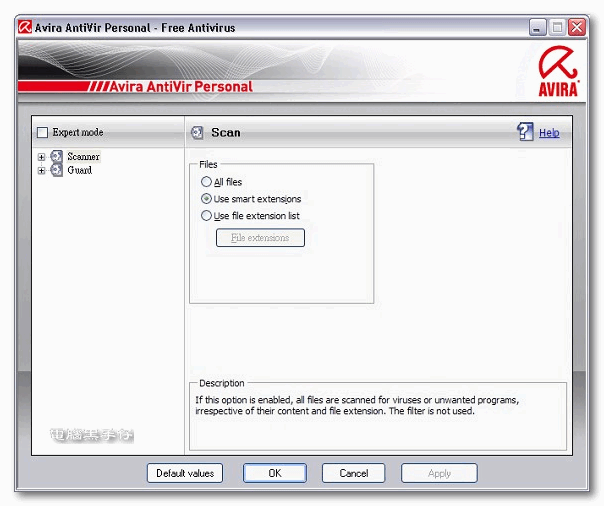This screenshot has width=604, height=506.
Task: Click the Apply button
Action: pyautogui.click(x=439, y=473)
